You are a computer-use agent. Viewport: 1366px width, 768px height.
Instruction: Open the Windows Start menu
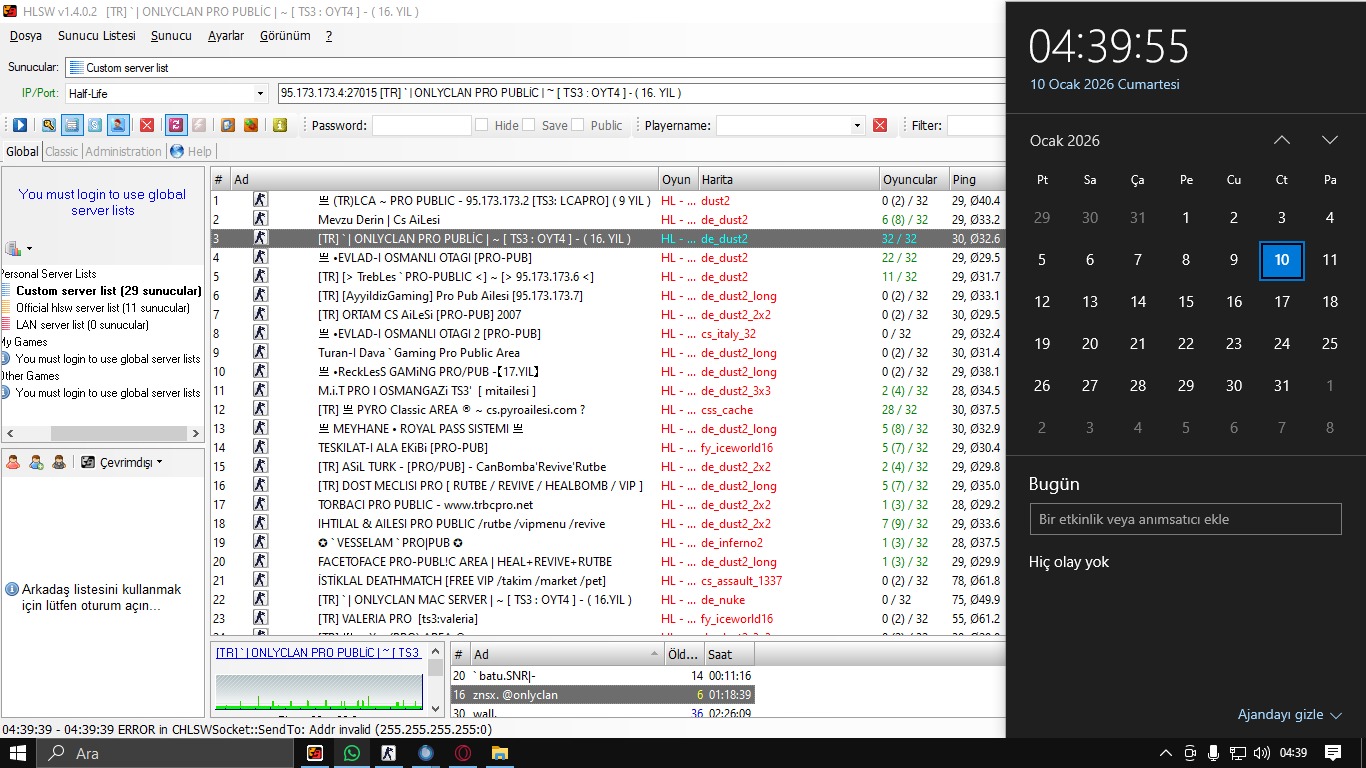tap(18, 753)
